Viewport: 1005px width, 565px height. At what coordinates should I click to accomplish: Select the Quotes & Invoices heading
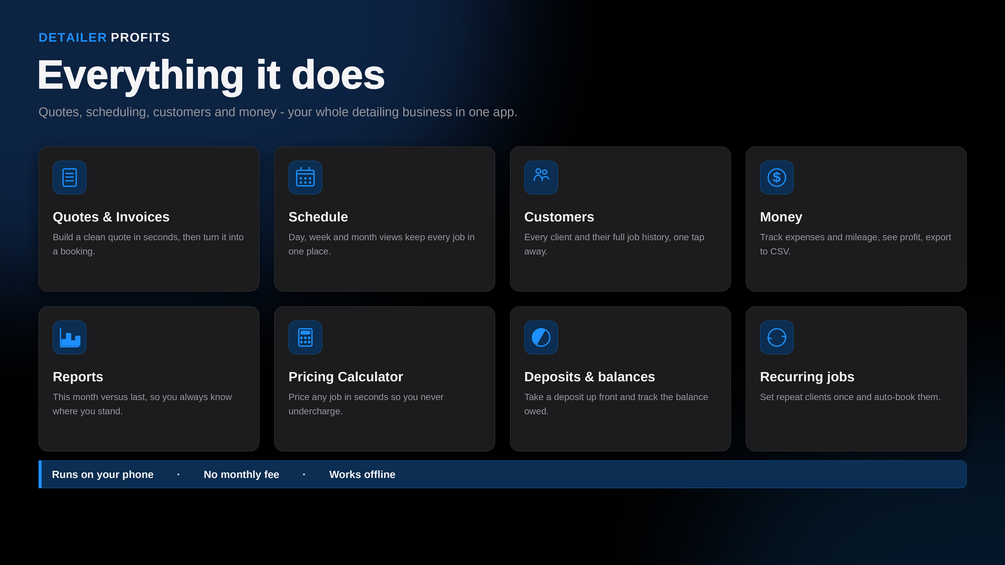(x=111, y=217)
